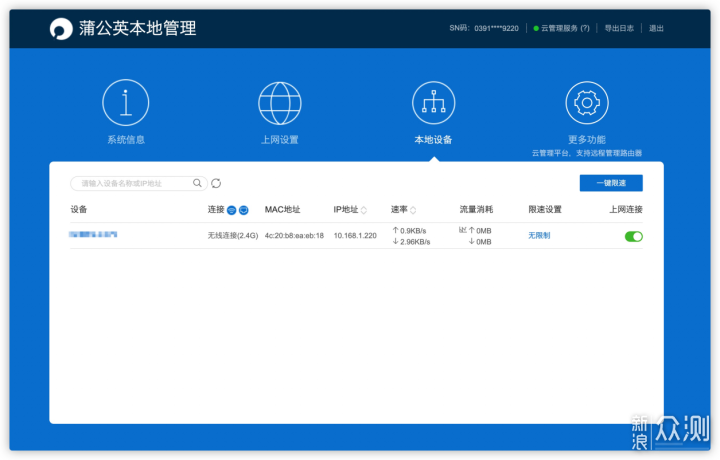Click the 上网连接 column header

(x=626, y=209)
